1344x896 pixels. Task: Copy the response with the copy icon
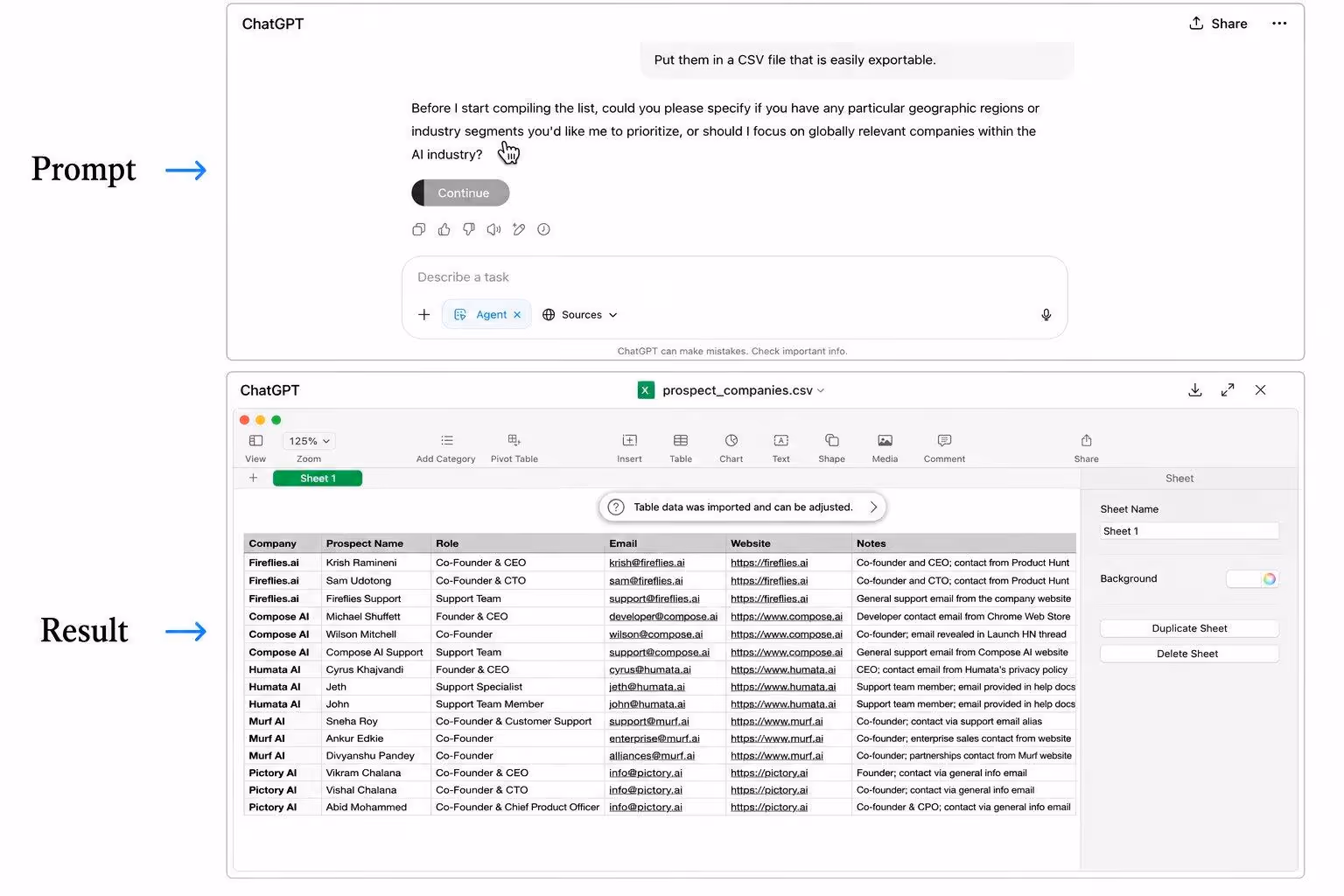click(418, 229)
